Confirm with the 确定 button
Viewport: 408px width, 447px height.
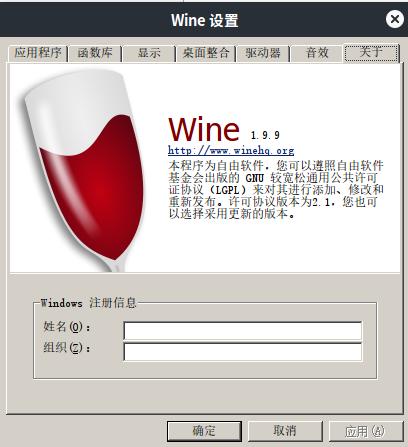[204, 431]
